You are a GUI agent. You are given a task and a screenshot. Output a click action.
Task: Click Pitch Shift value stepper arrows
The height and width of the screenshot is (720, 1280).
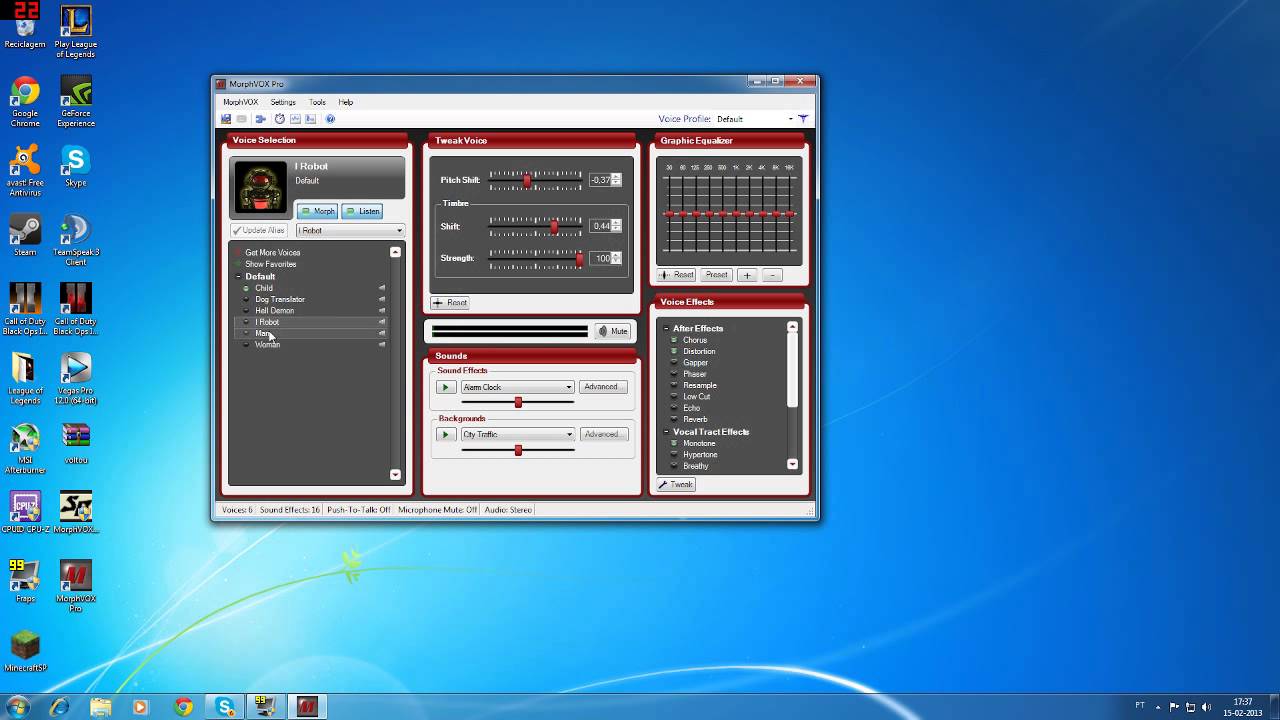(x=616, y=180)
